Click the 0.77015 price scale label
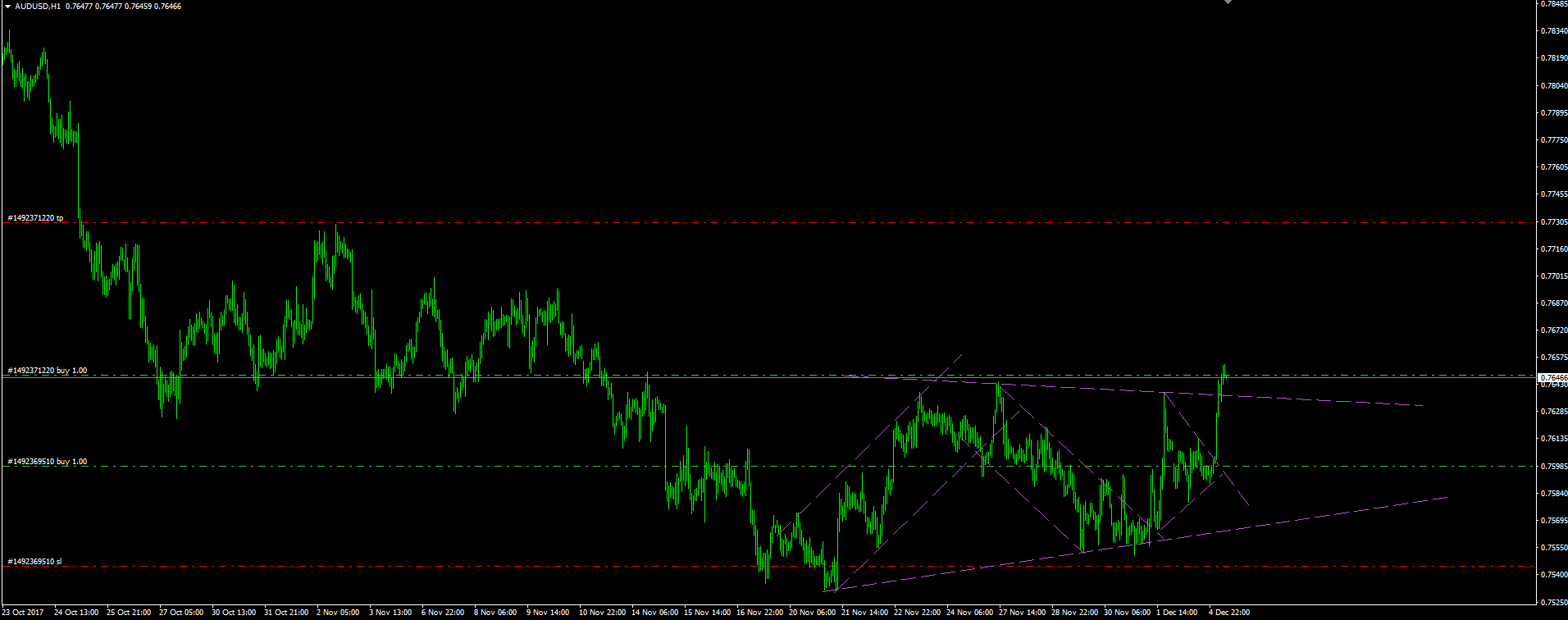The width and height of the screenshot is (1568, 620). click(1553, 276)
